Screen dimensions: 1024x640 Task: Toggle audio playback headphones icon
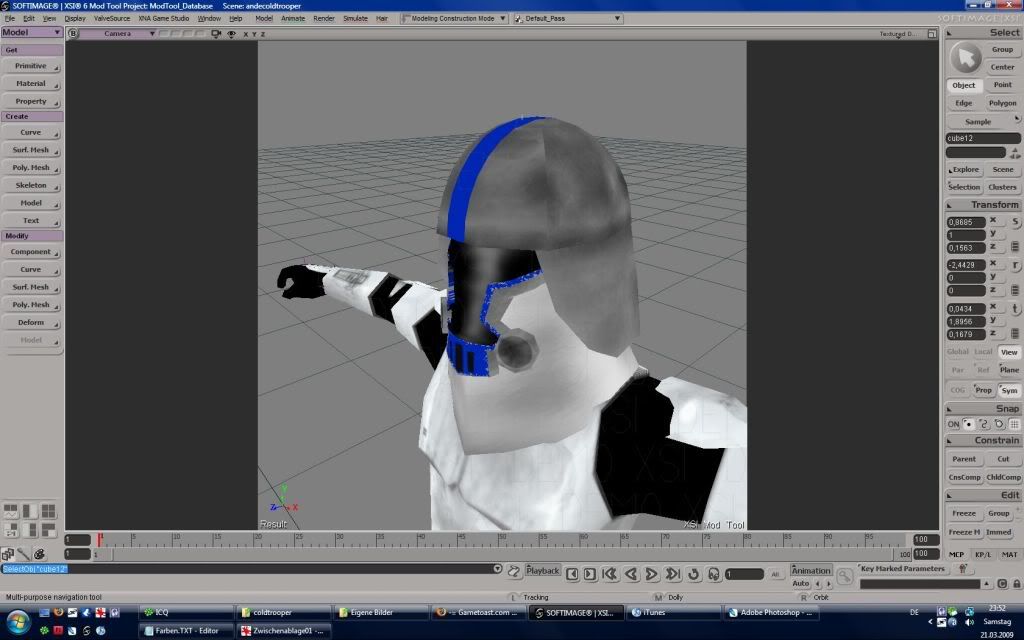[714, 573]
